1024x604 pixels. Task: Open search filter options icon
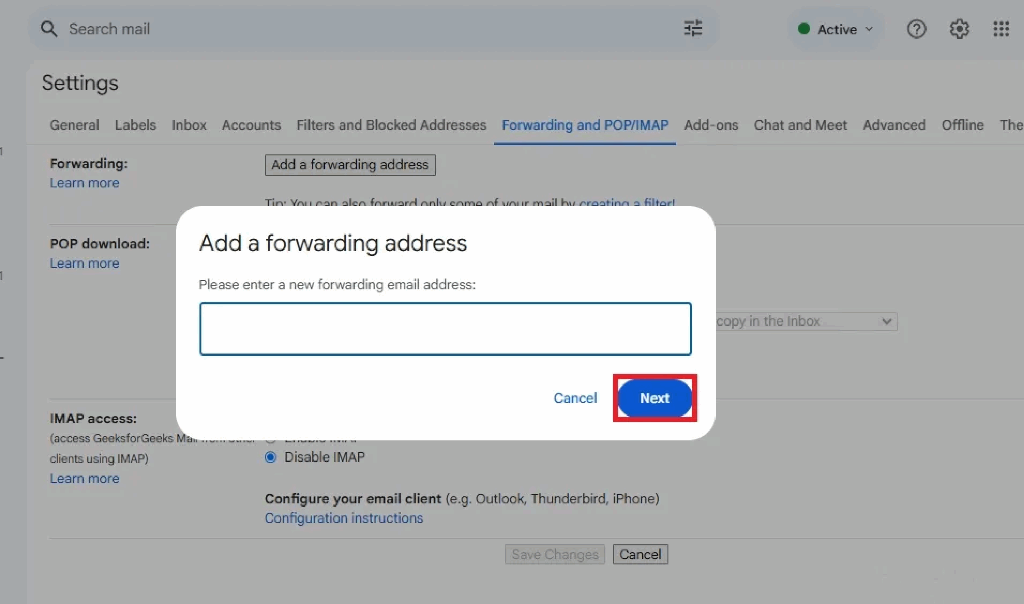(x=693, y=29)
